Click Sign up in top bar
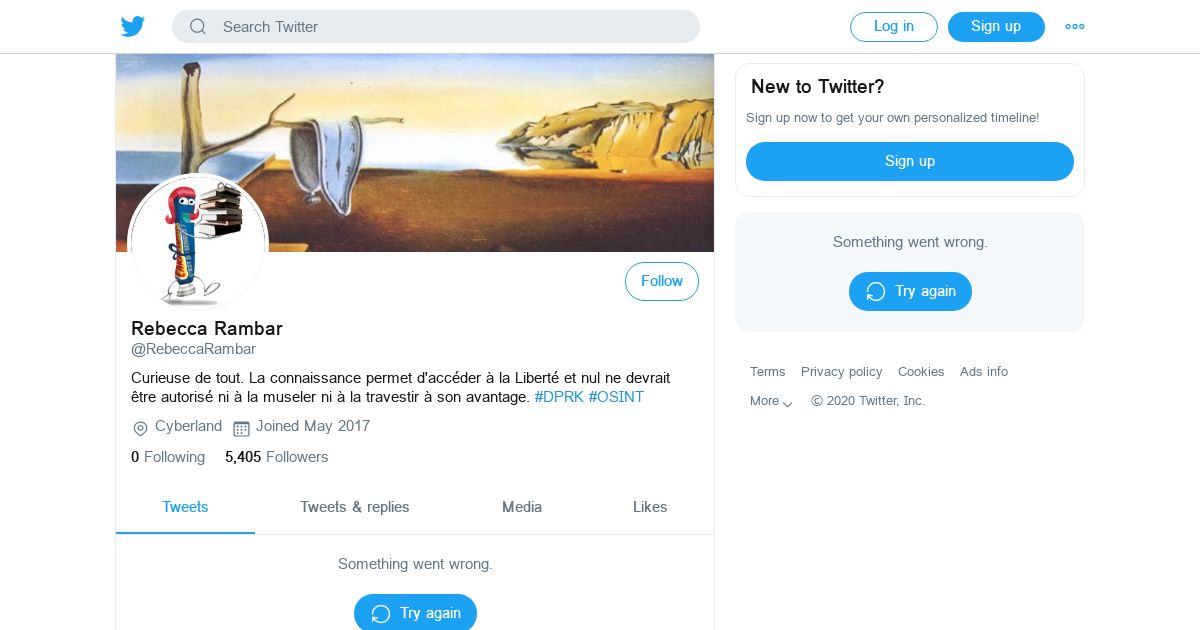The height and width of the screenshot is (630, 1200). tap(996, 27)
